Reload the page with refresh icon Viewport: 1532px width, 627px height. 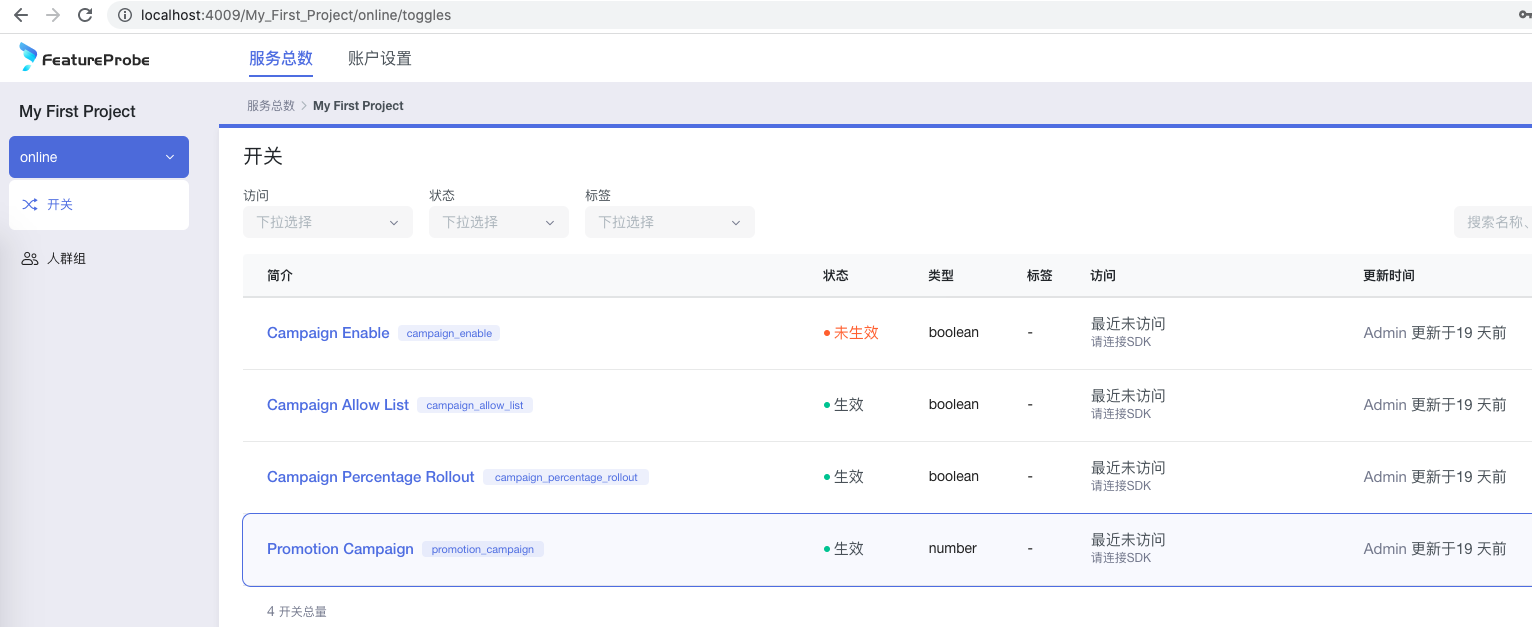click(85, 15)
